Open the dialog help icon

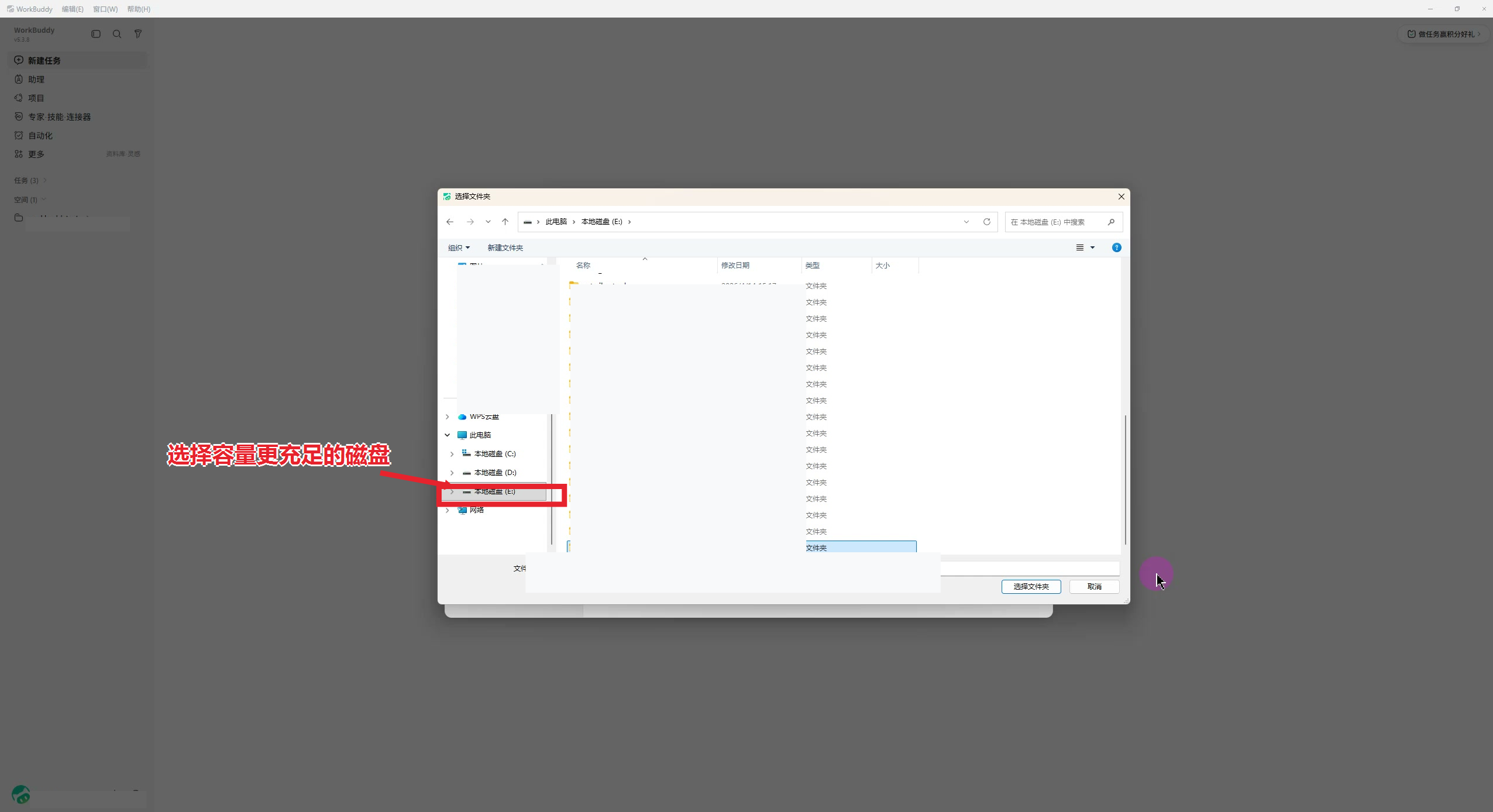pyautogui.click(x=1117, y=247)
